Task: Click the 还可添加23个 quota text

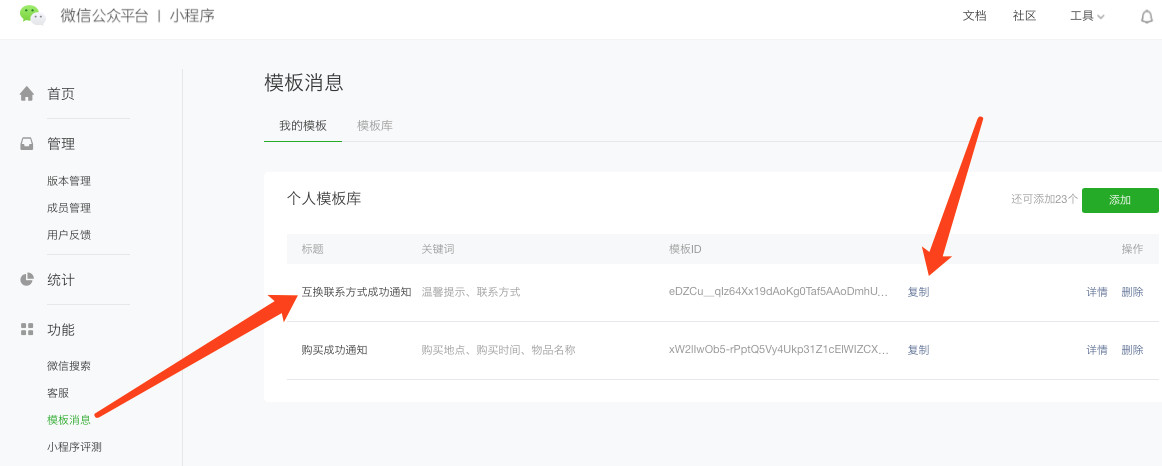Action: point(1044,199)
